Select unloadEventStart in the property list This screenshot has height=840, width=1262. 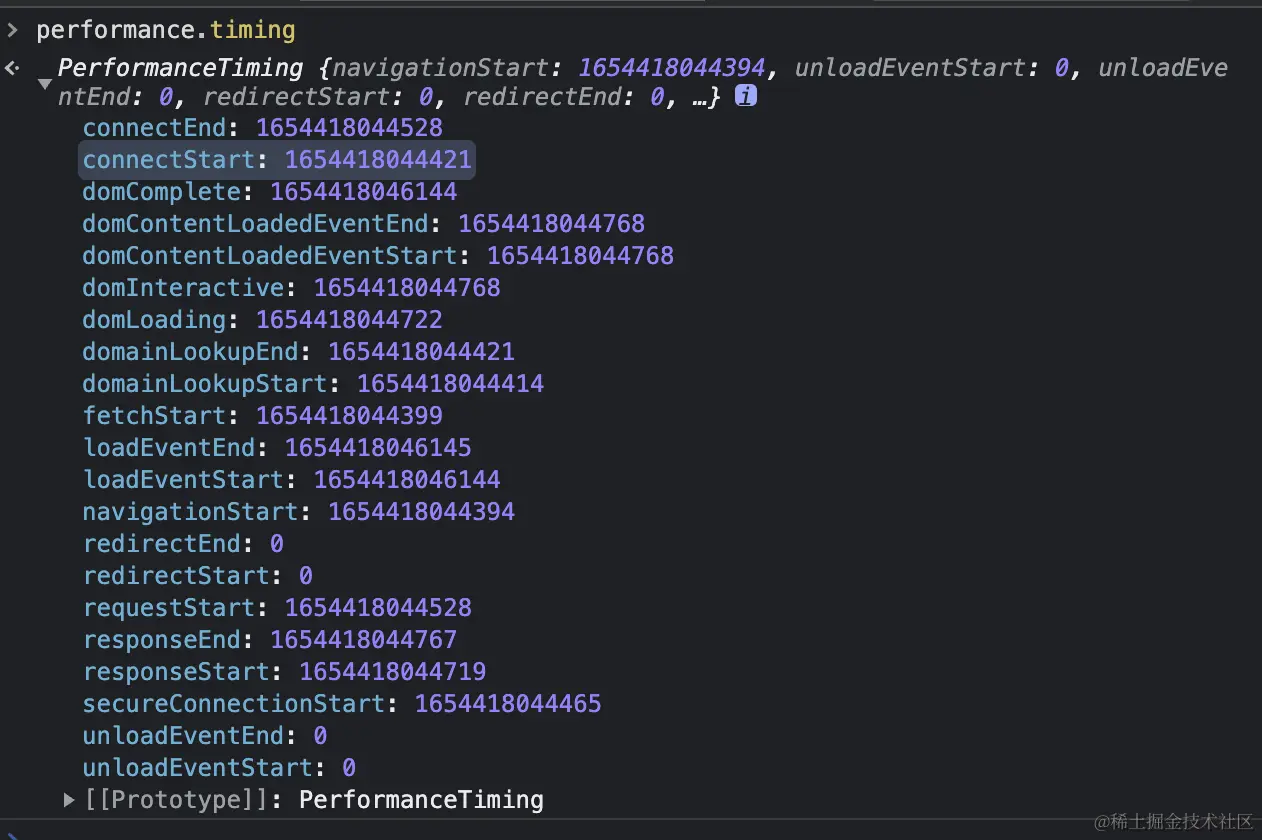click(x=219, y=768)
